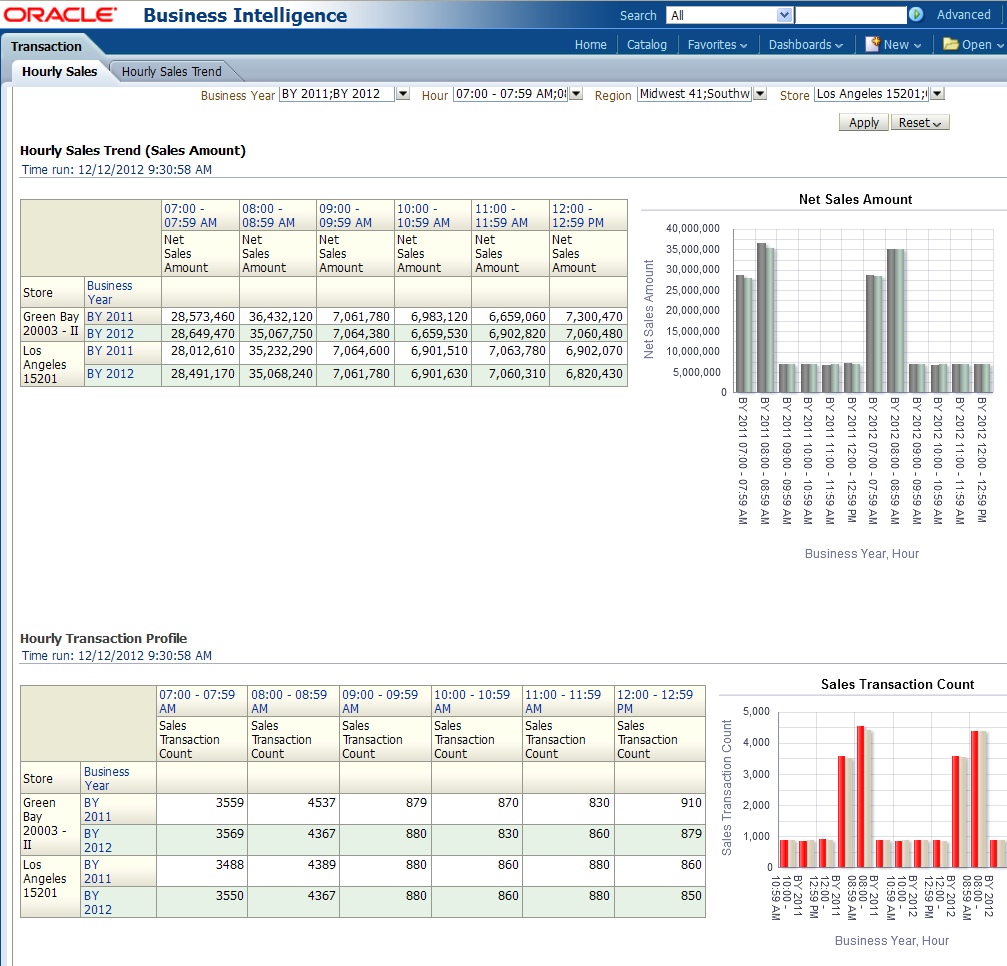Viewport: 1007px width, 966px height.
Task: Click into the search text field
Action: coord(850,15)
